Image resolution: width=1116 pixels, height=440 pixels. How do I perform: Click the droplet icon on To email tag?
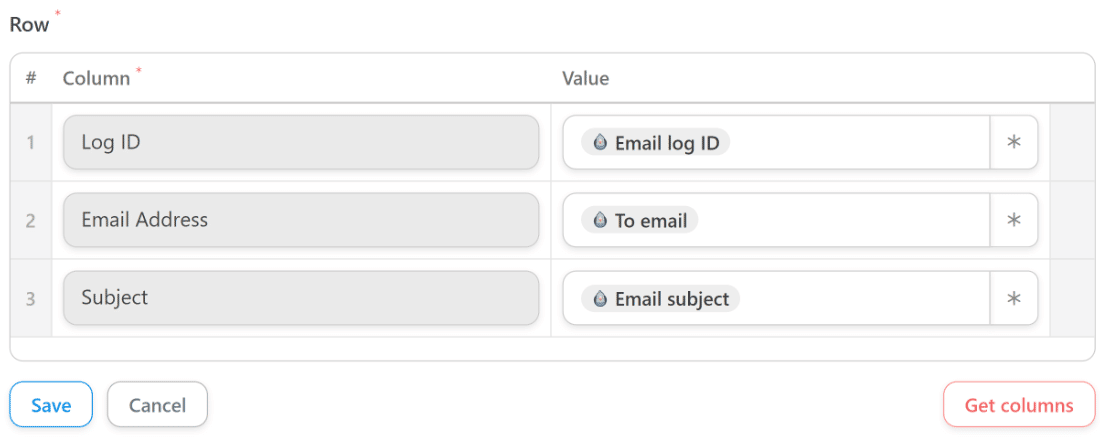coord(600,221)
